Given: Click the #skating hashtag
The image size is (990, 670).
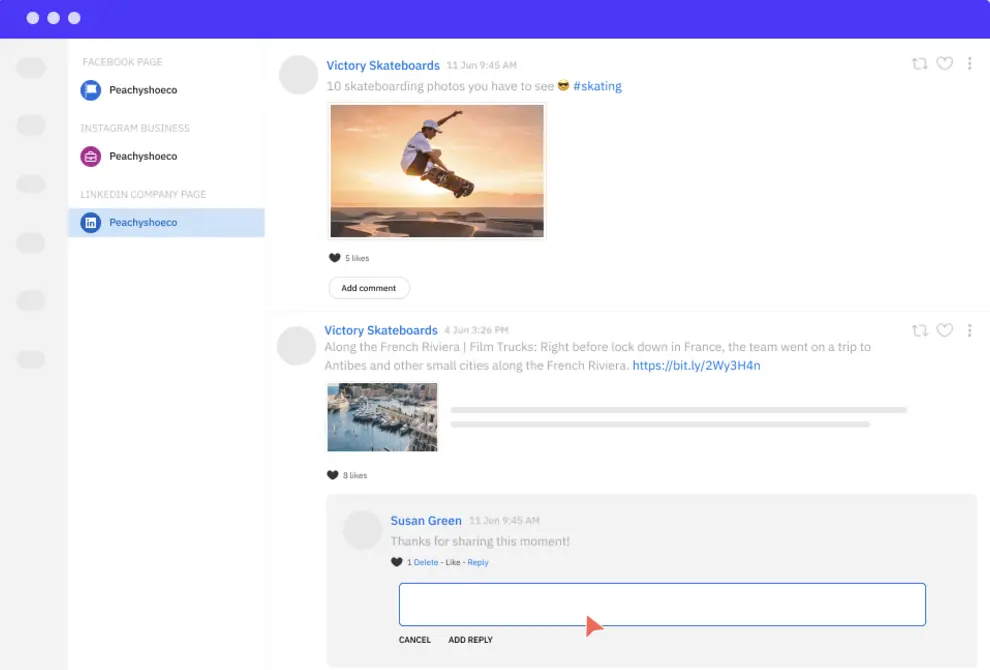Looking at the screenshot, I should tap(599, 86).
